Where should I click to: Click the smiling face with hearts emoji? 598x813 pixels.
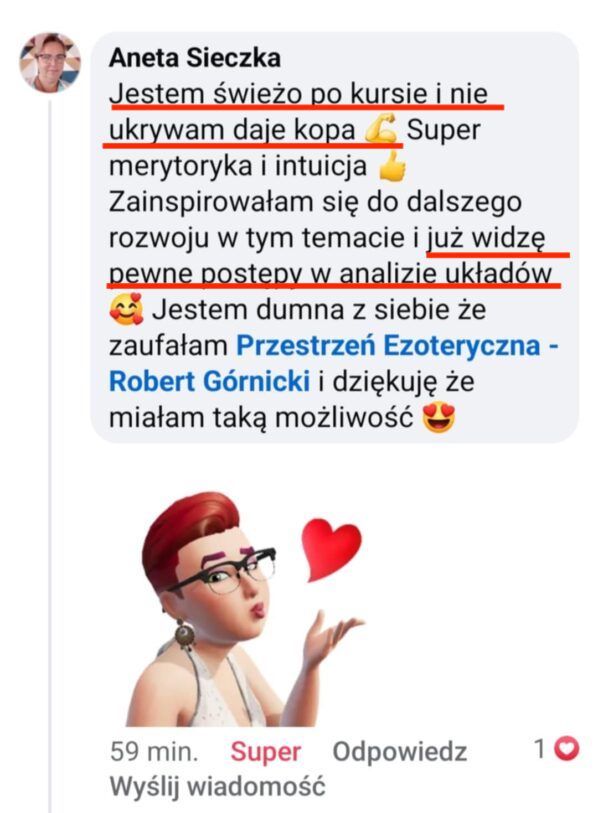click(127, 309)
